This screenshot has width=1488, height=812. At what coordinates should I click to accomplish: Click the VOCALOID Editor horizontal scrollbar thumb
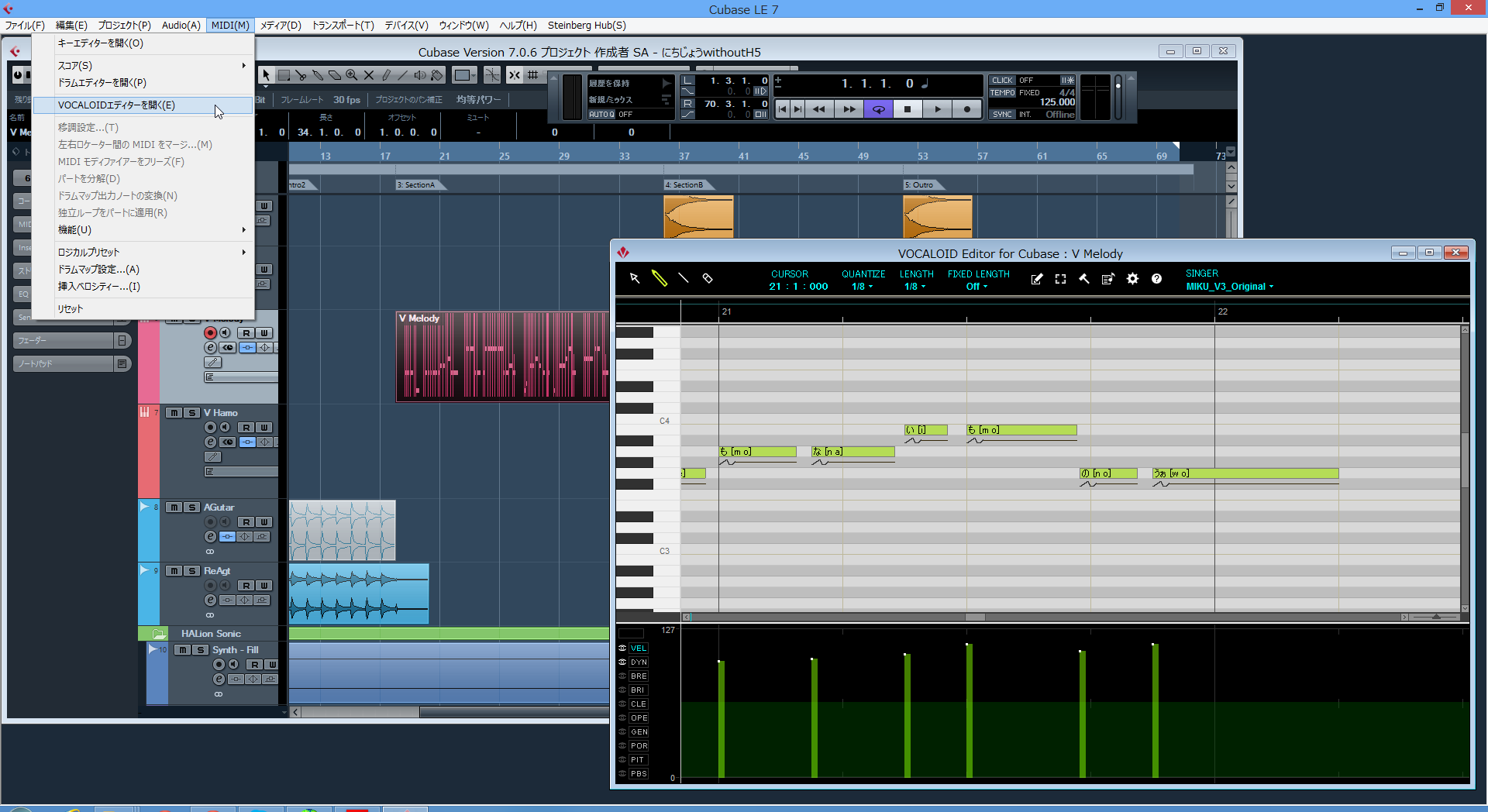[x=974, y=618]
